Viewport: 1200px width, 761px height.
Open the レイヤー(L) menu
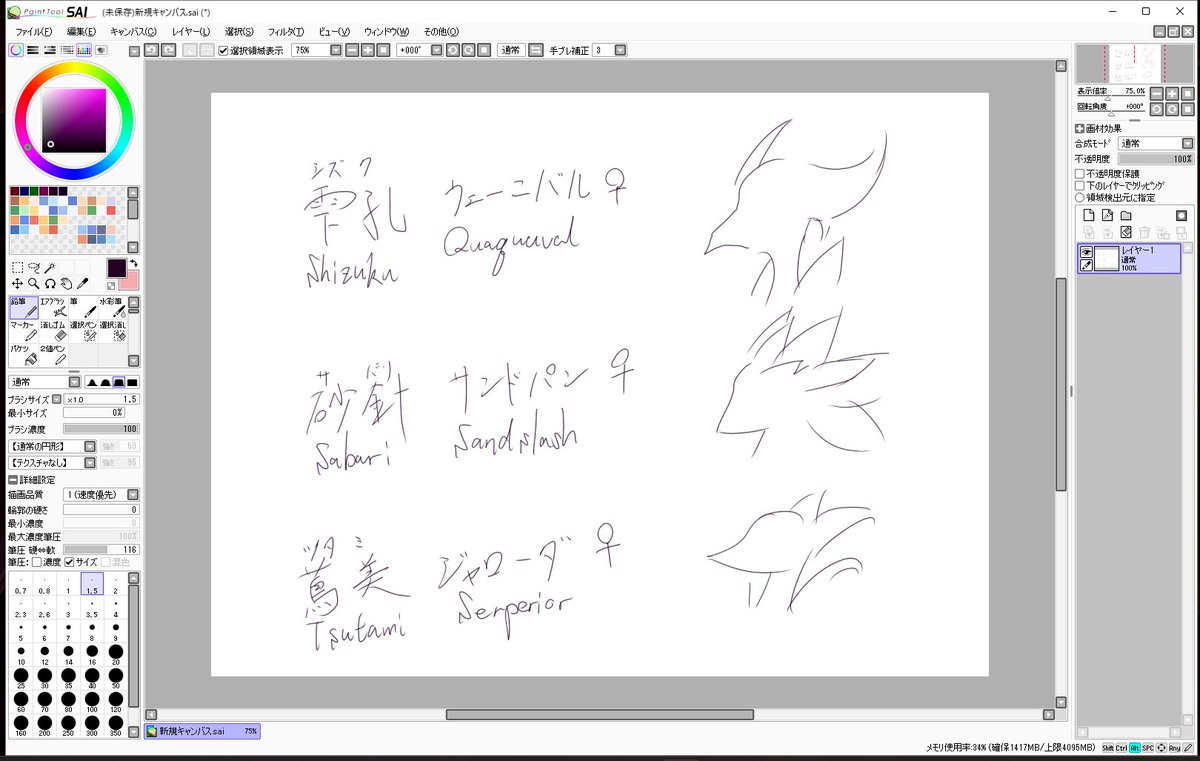click(190, 32)
